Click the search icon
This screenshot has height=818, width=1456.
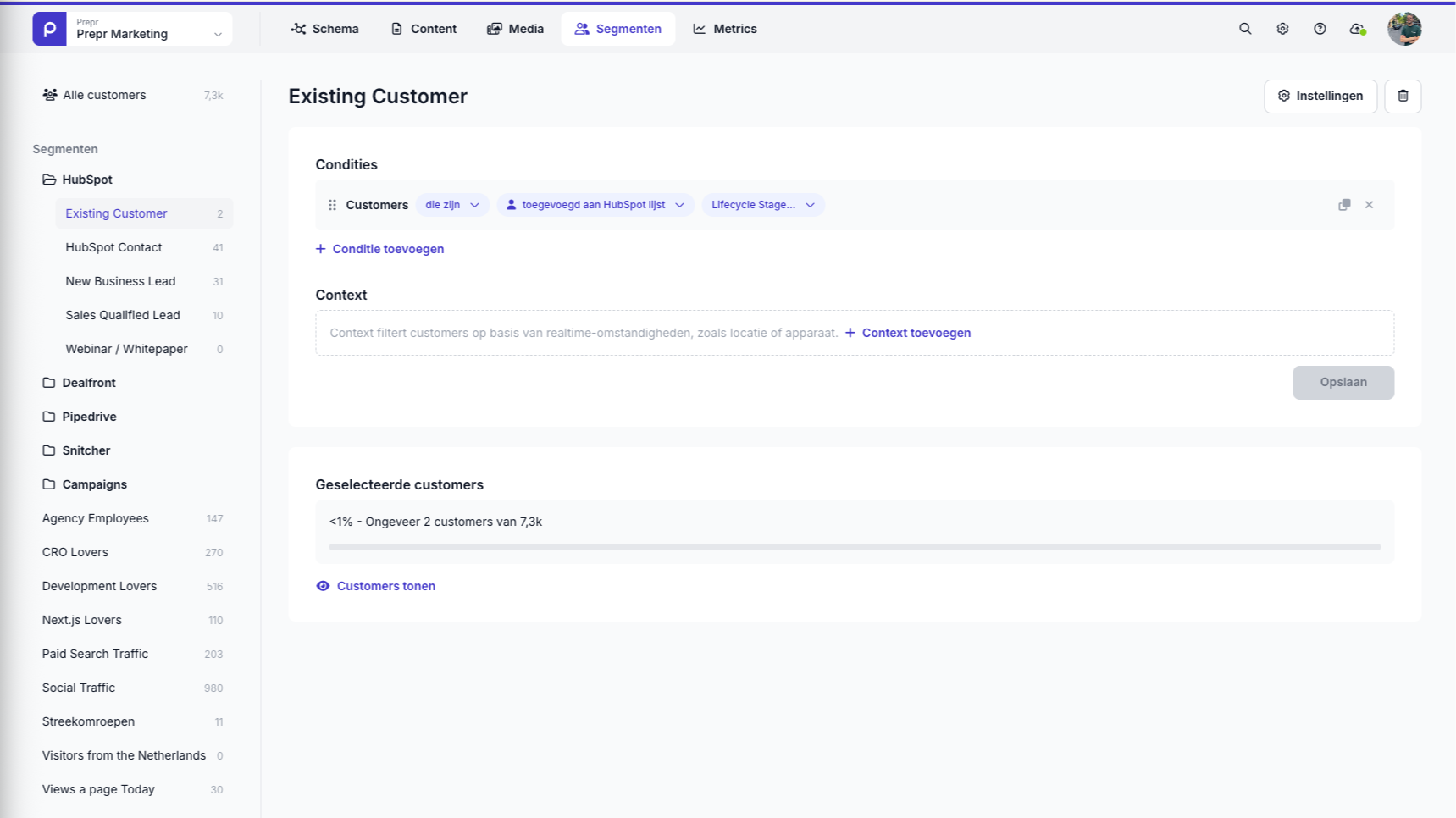[x=1245, y=28]
